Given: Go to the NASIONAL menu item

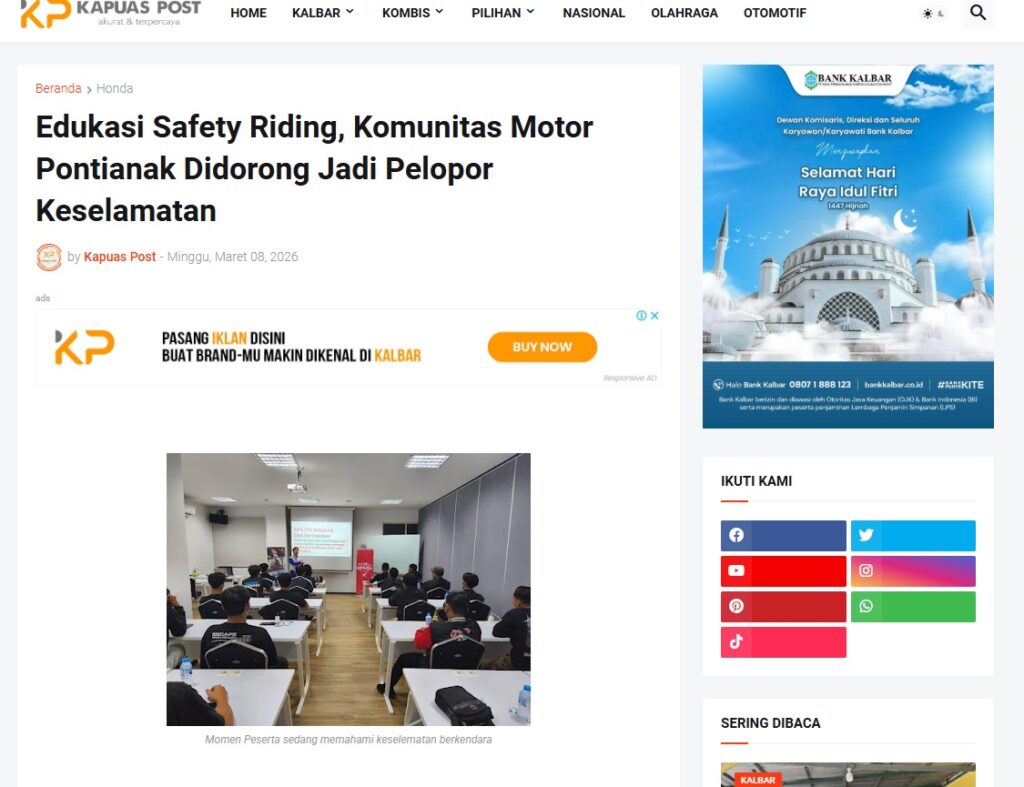Looking at the screenshot, I should [594, 12].
